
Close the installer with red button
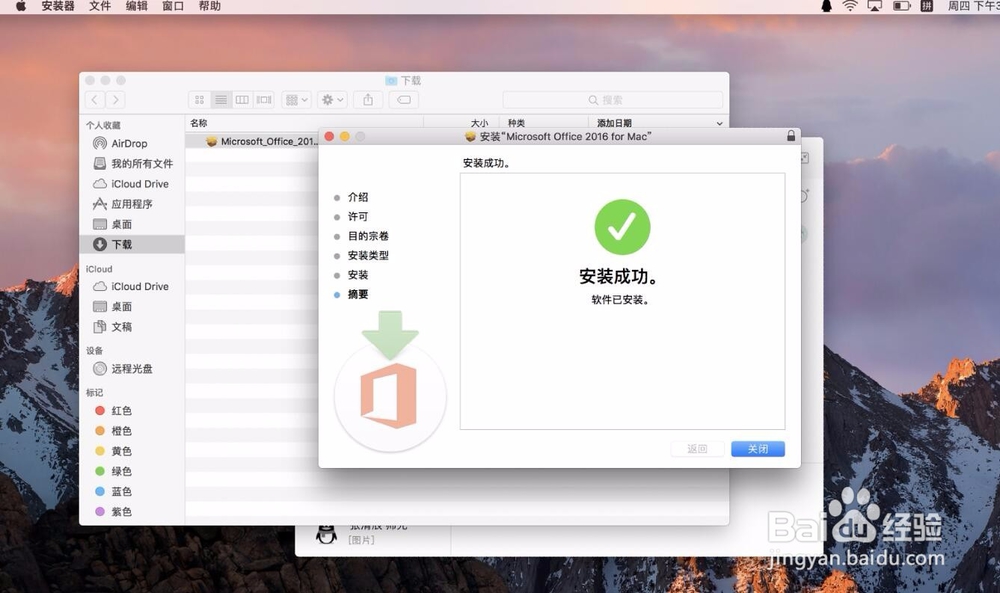(329, 136)
